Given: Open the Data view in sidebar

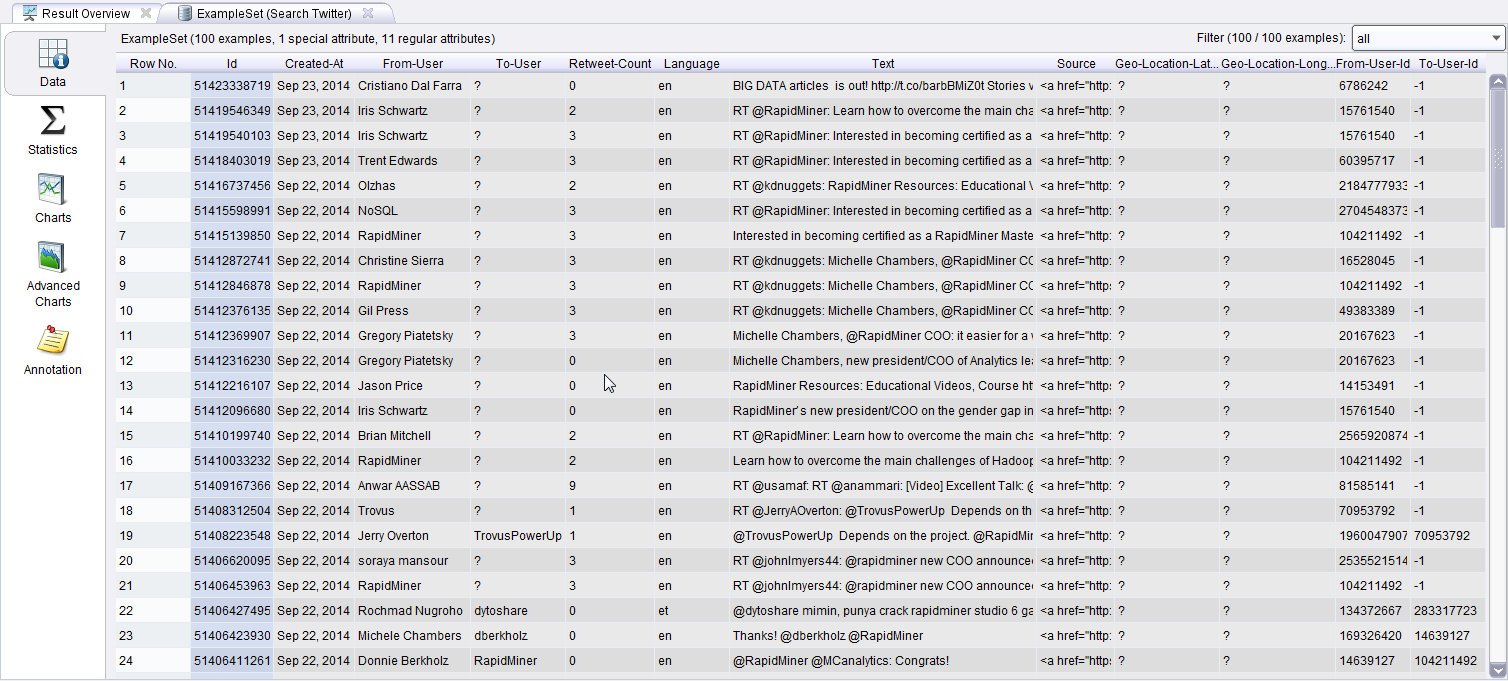Looking at the screenshot, I should click(x=53, y=63).
